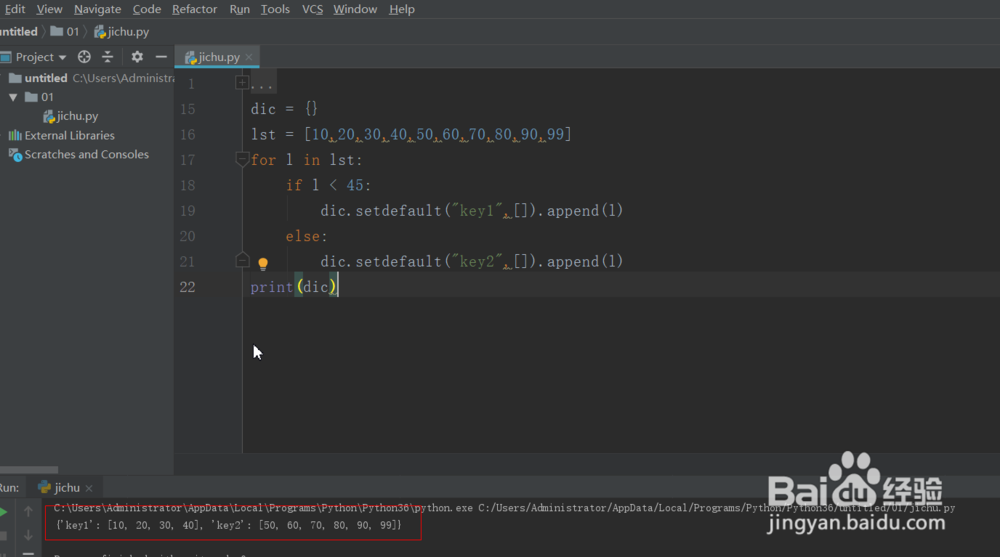Close the jichu run tab
Image resolution: width=1000 pixels, height=557 pixels.
[x=89, y=488]
